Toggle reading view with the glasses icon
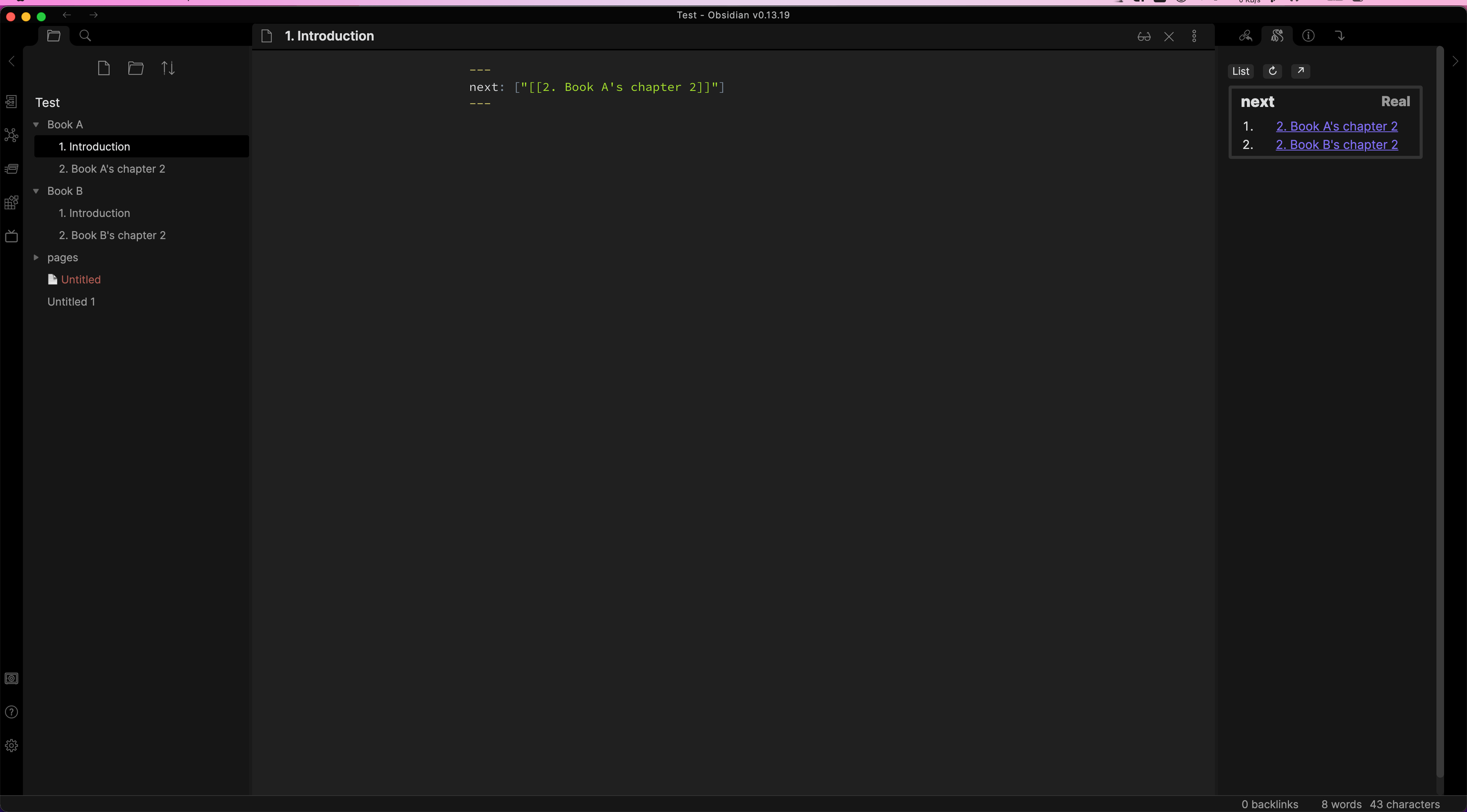The image size is (1467, 812). (x=1143, y=36)
